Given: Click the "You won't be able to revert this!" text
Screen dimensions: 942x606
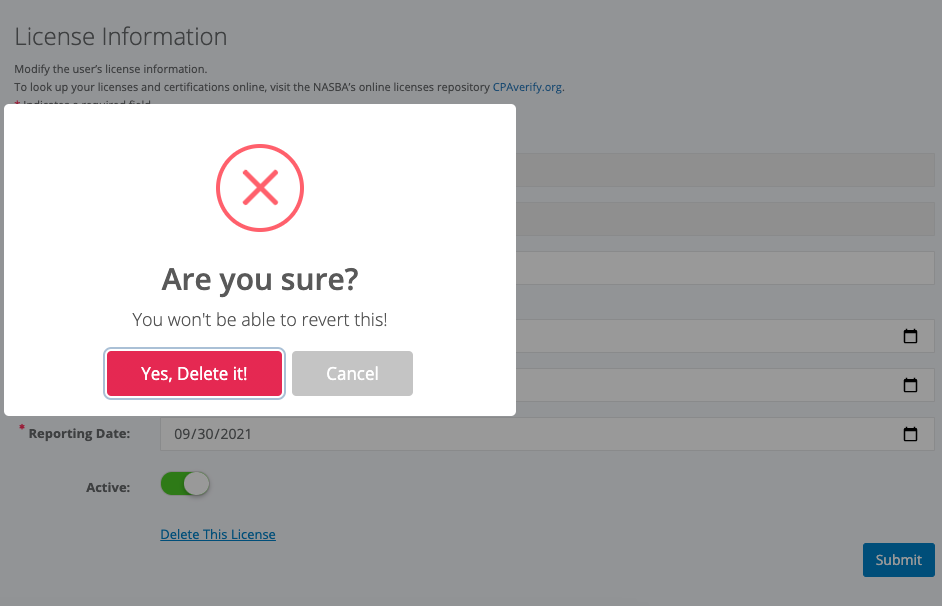Looking at the screenshot, I should click(260, 320).
